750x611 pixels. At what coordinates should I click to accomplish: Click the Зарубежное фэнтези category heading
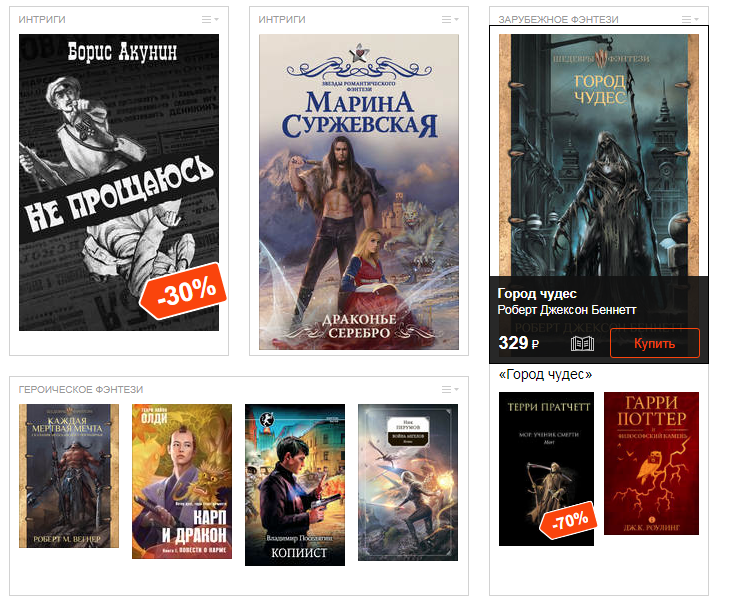[558, 20]
